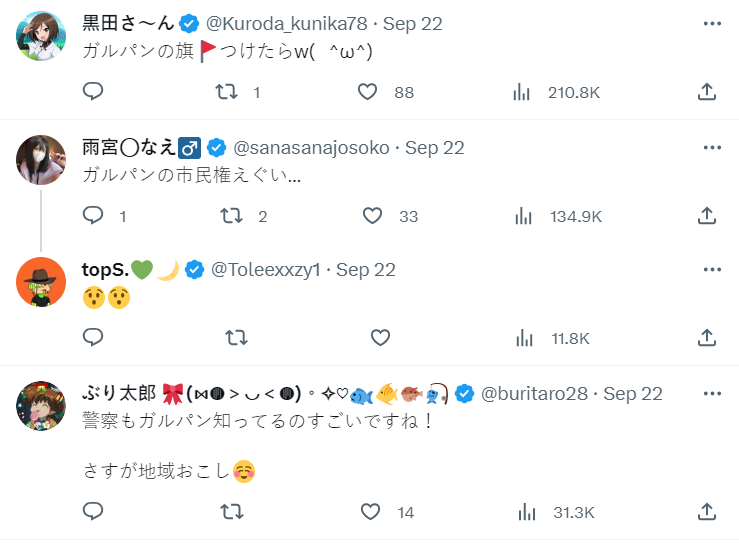739x543 pixels.
Task: Retweet the Kuroda_kunika78 flag tweet
Action: click(228, 92)
